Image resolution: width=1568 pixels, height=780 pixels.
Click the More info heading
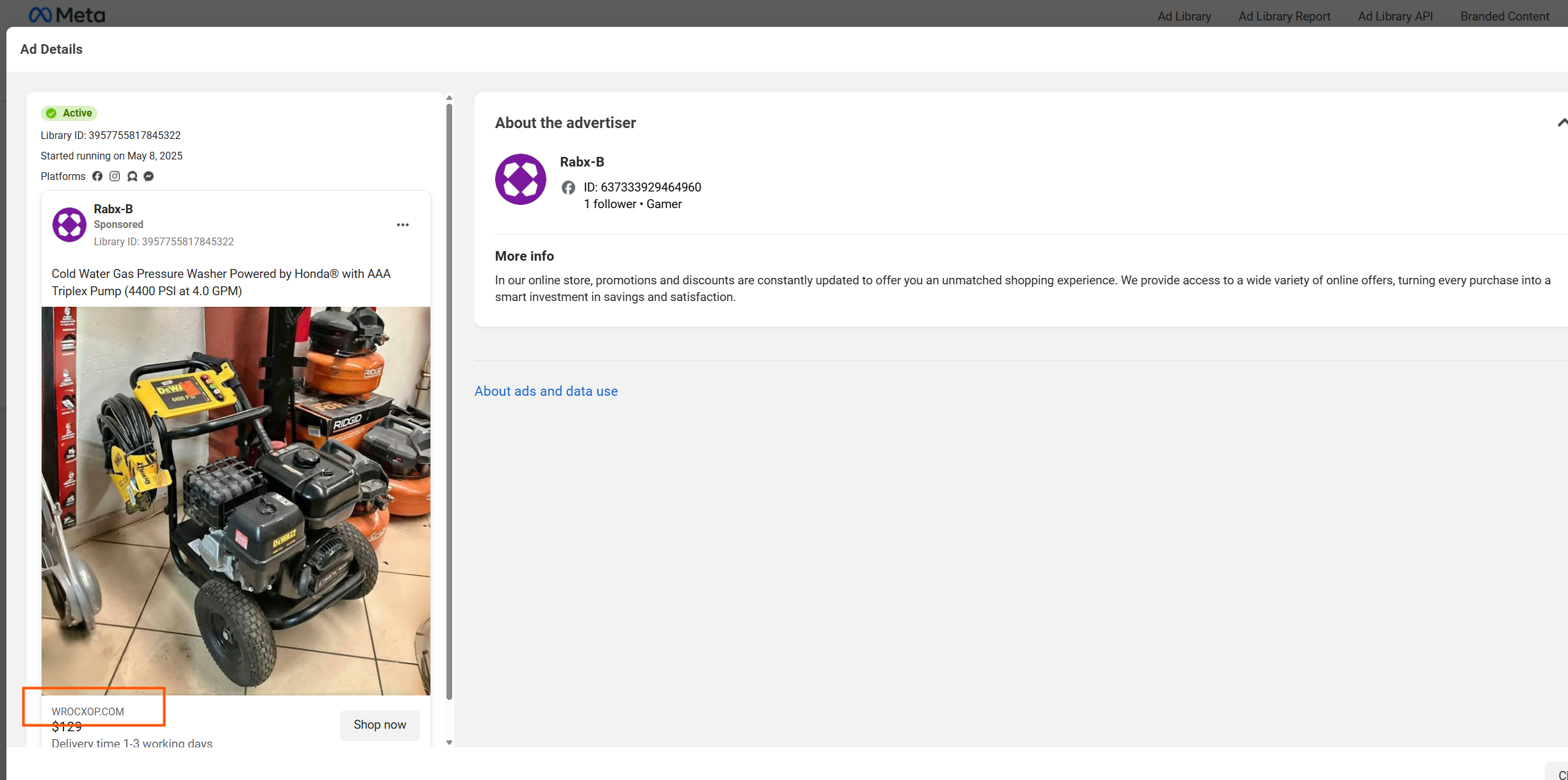pos(525,256)
